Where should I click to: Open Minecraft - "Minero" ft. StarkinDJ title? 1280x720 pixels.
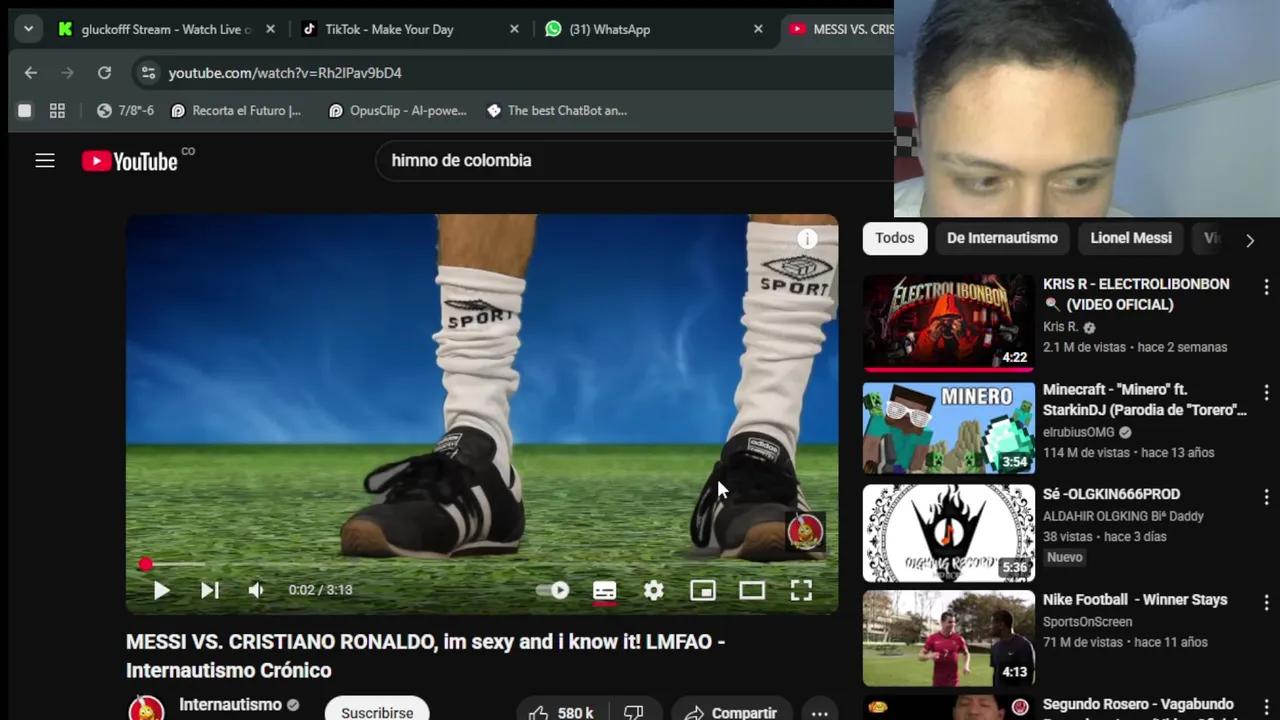(x=1145, y=399)
